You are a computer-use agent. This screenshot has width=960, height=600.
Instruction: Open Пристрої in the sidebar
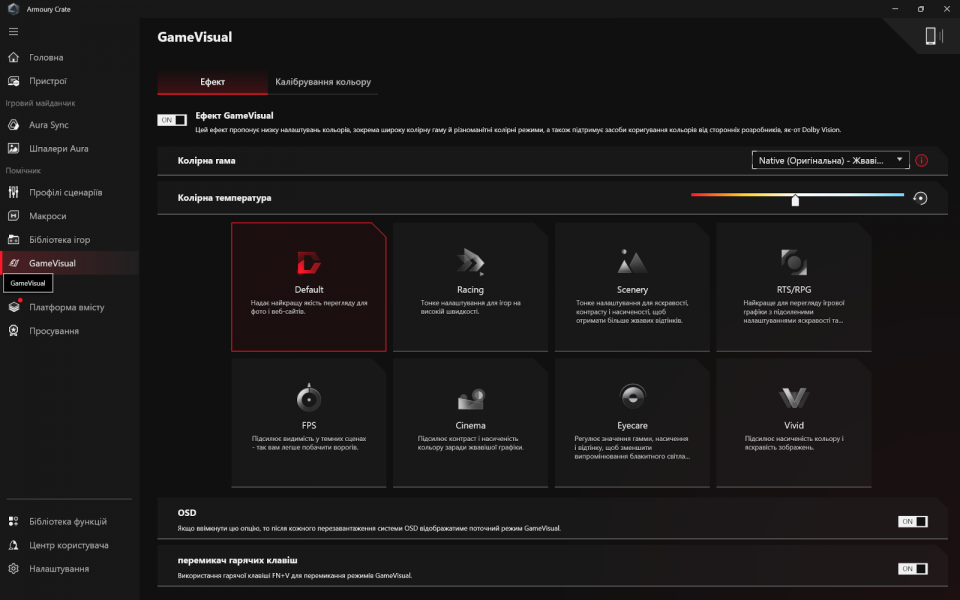coord(69,81)
